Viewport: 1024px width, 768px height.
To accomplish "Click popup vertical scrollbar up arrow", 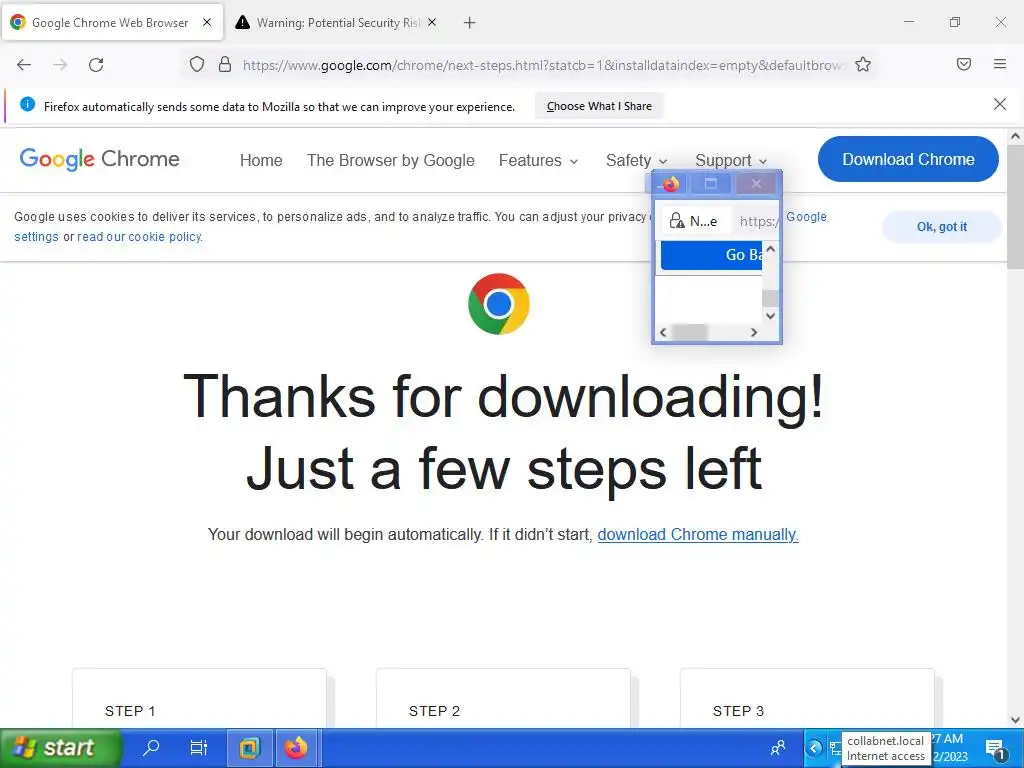I will click(x=771, y=249).
